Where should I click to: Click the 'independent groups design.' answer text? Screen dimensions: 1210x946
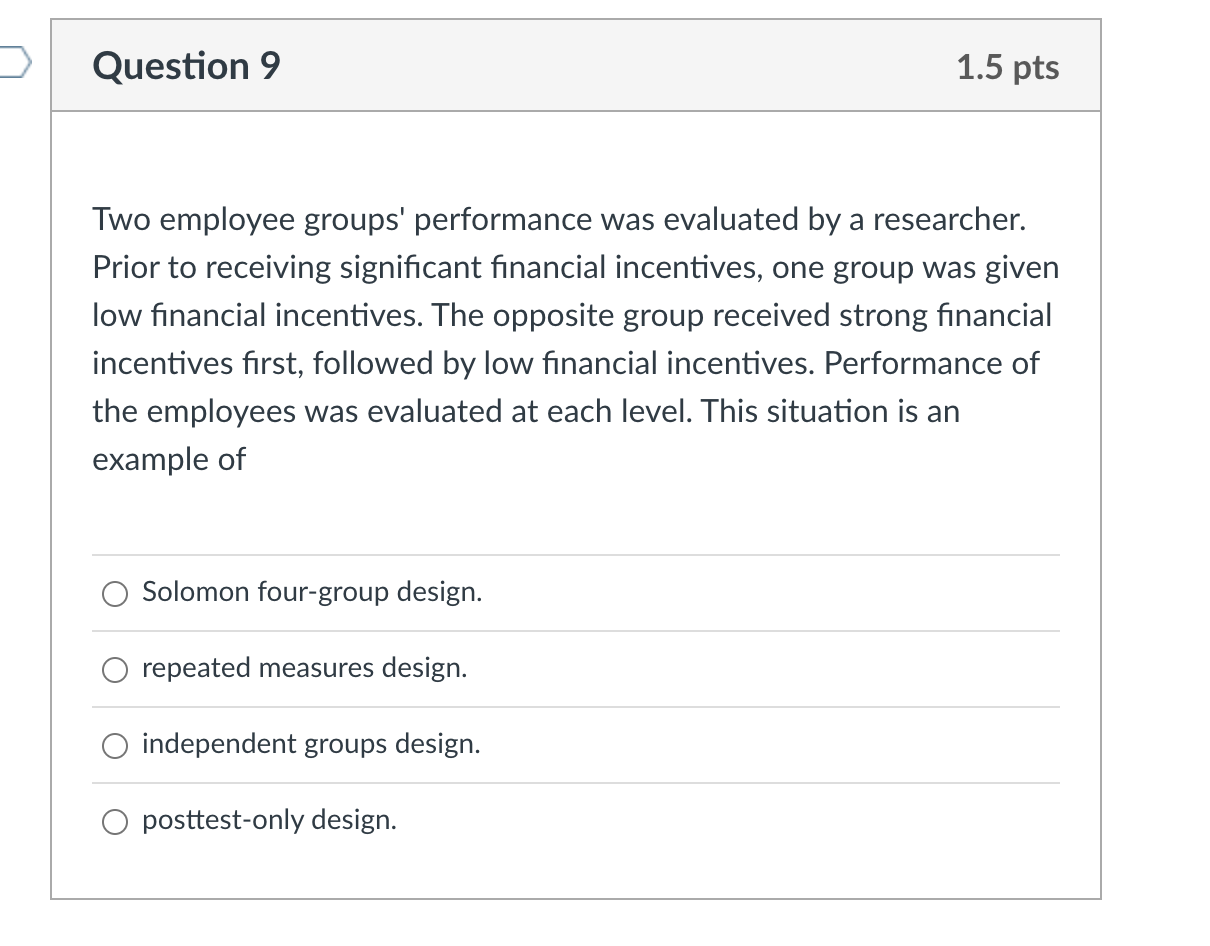pyautogui.click(x=311, y=744)
